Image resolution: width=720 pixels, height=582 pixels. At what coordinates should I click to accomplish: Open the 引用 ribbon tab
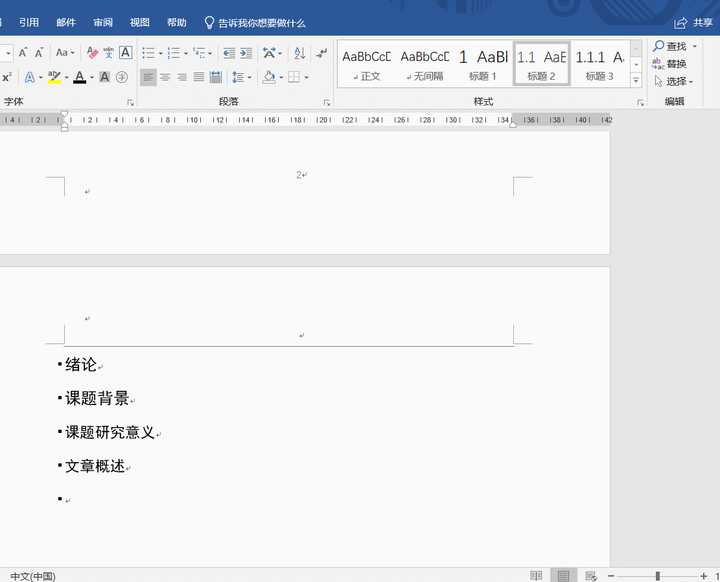tap(29, 23)
